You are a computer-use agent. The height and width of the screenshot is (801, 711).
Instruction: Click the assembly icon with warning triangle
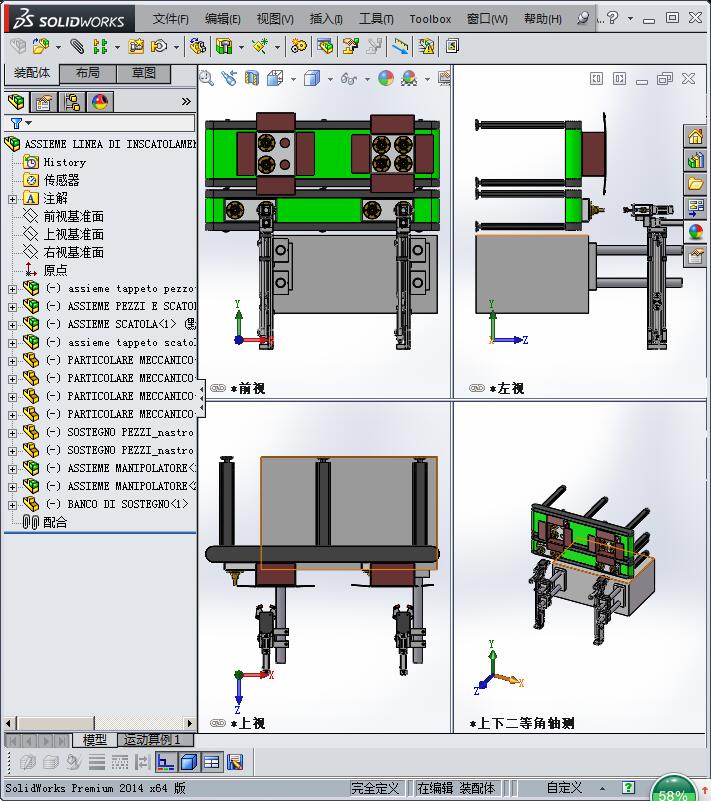[x=426, y=46]
